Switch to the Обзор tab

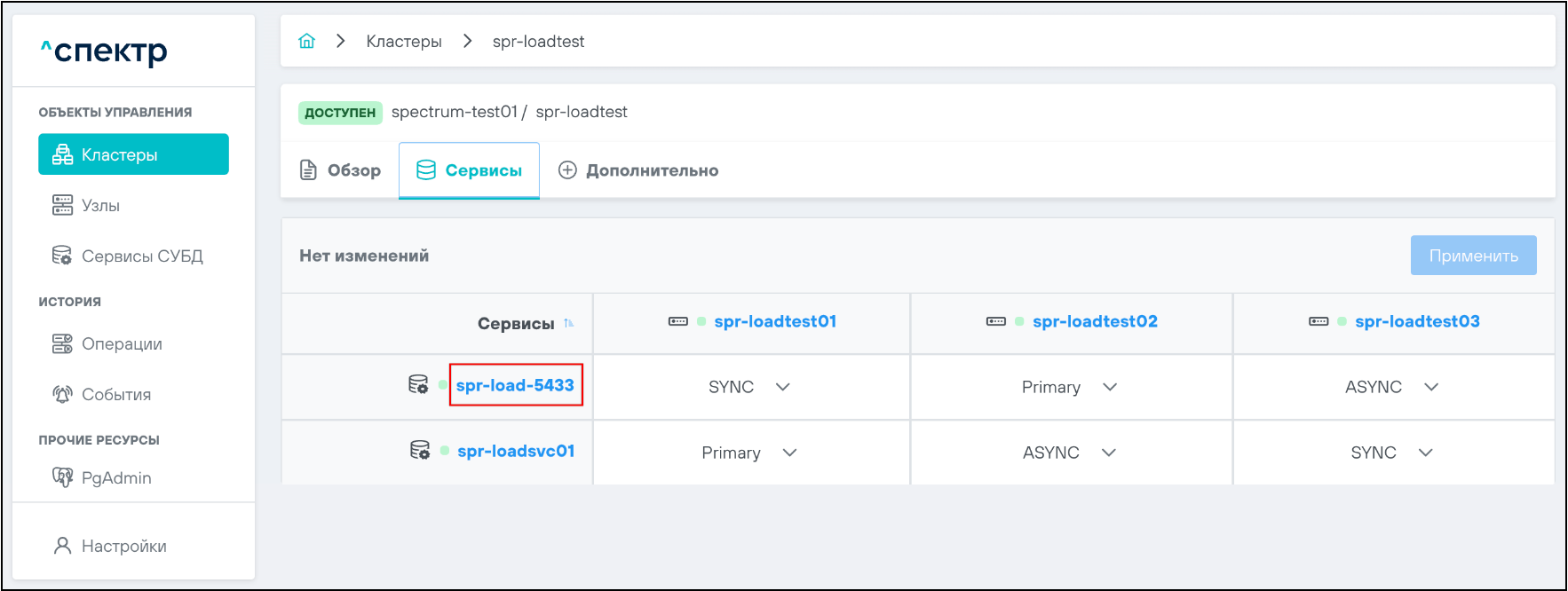(x=340, y=170)
